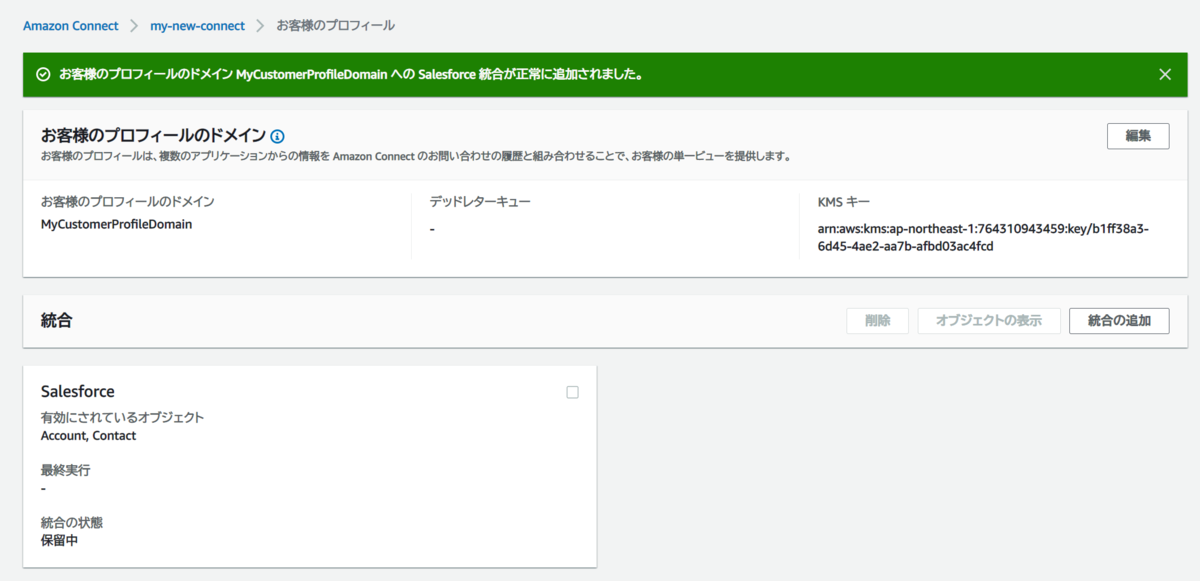Click the Account, Contact enabled objects text
The image size is (1200, 581).
pos(88,435)
